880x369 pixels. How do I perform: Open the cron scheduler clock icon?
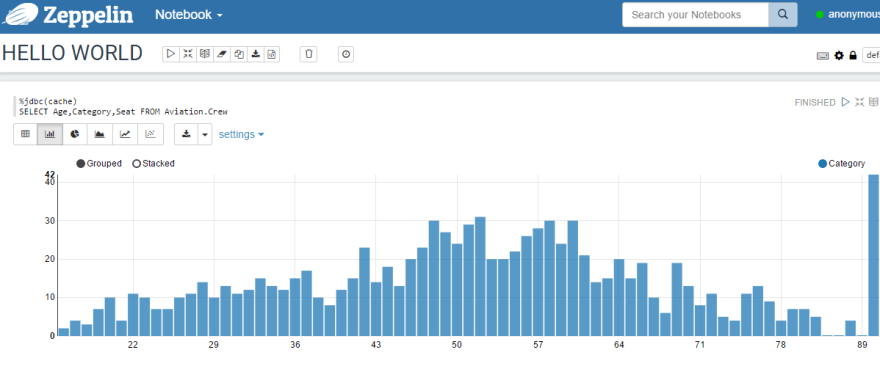pyautogui.click(x=346, y=54)
